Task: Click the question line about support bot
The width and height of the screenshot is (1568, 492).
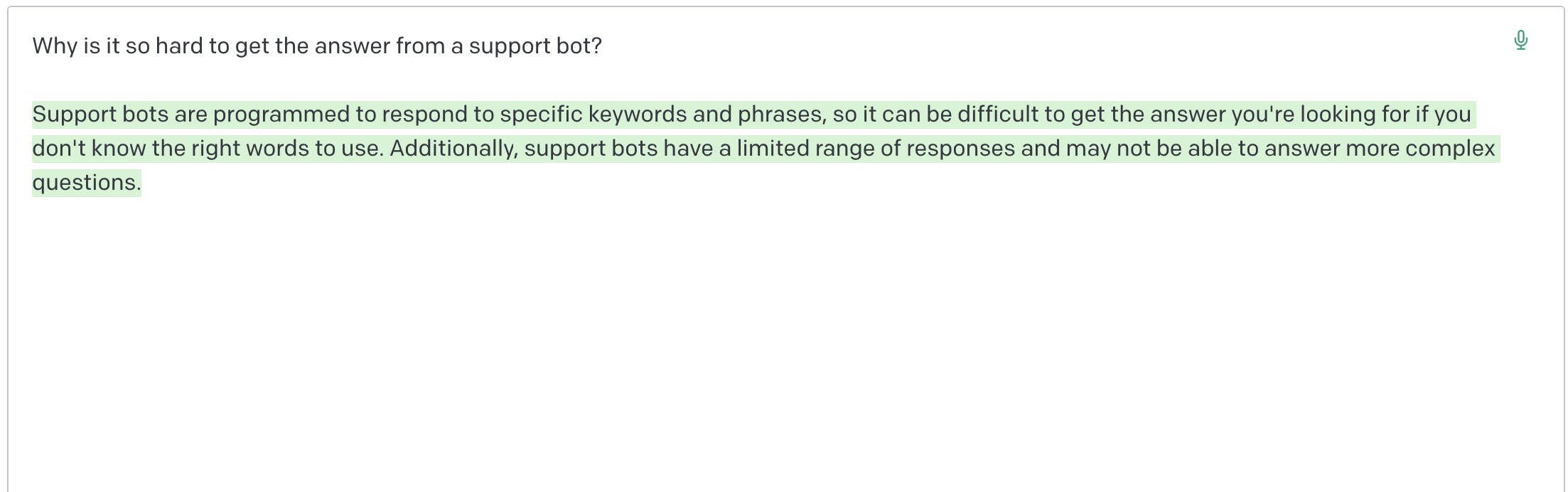Action: [x=317, y=46]
